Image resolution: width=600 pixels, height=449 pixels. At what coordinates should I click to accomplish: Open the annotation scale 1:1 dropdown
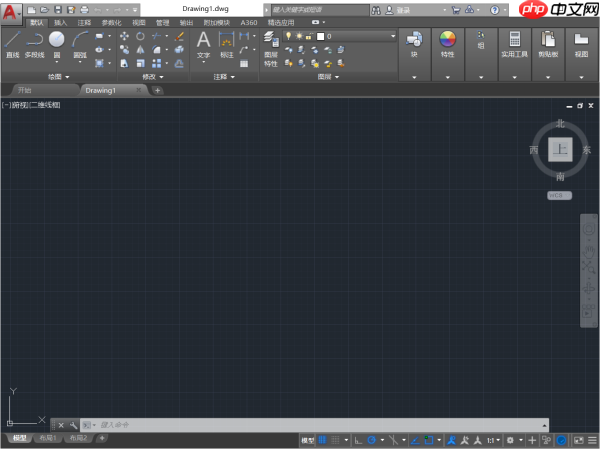click(x=493, y=440)
